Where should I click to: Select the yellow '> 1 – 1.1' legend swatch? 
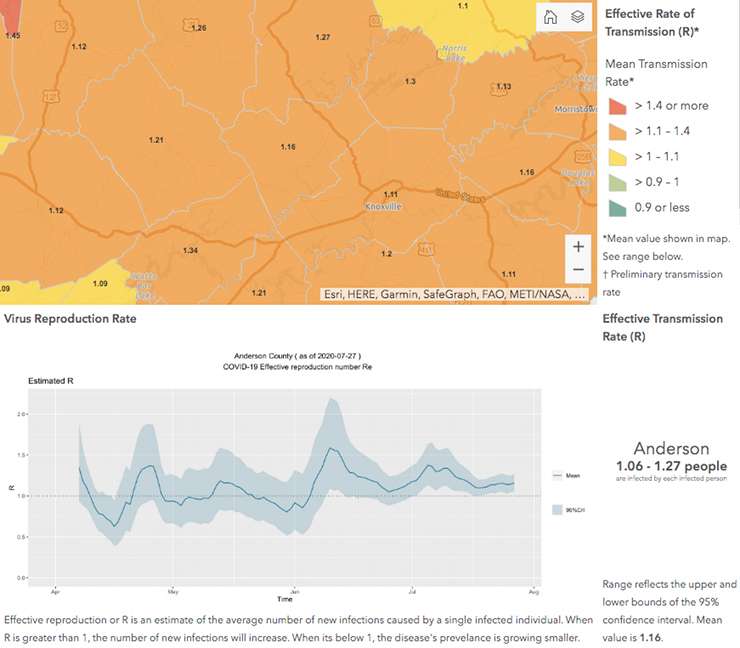coord(617,157)
